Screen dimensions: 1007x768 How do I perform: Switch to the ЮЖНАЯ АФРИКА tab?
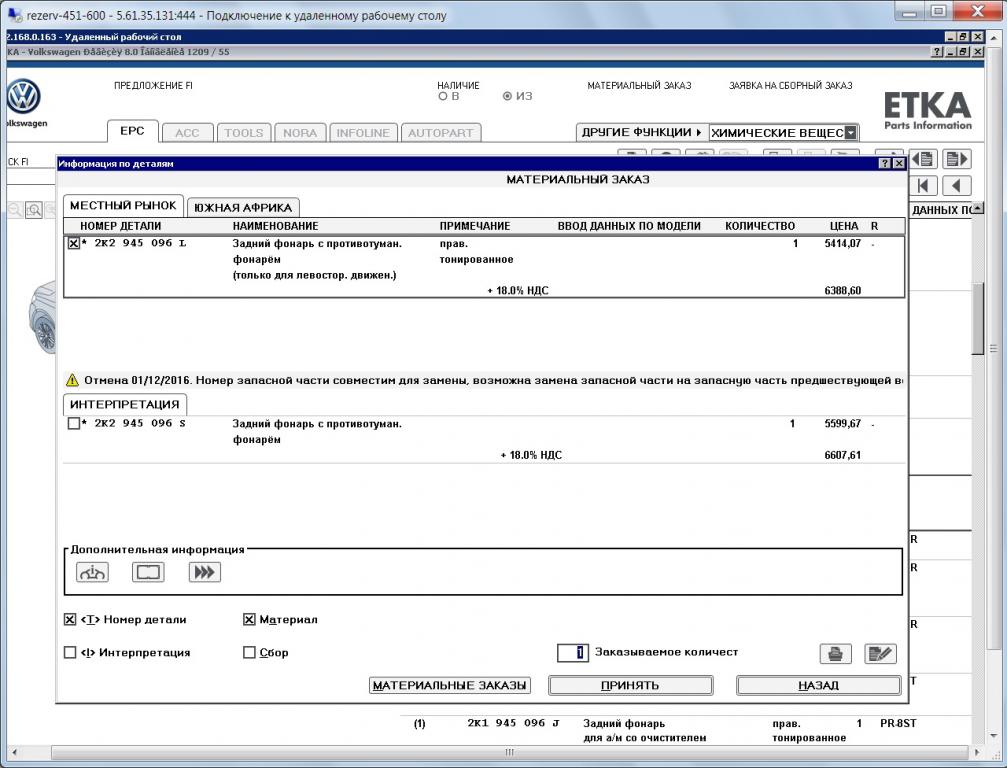click(243, 207)
